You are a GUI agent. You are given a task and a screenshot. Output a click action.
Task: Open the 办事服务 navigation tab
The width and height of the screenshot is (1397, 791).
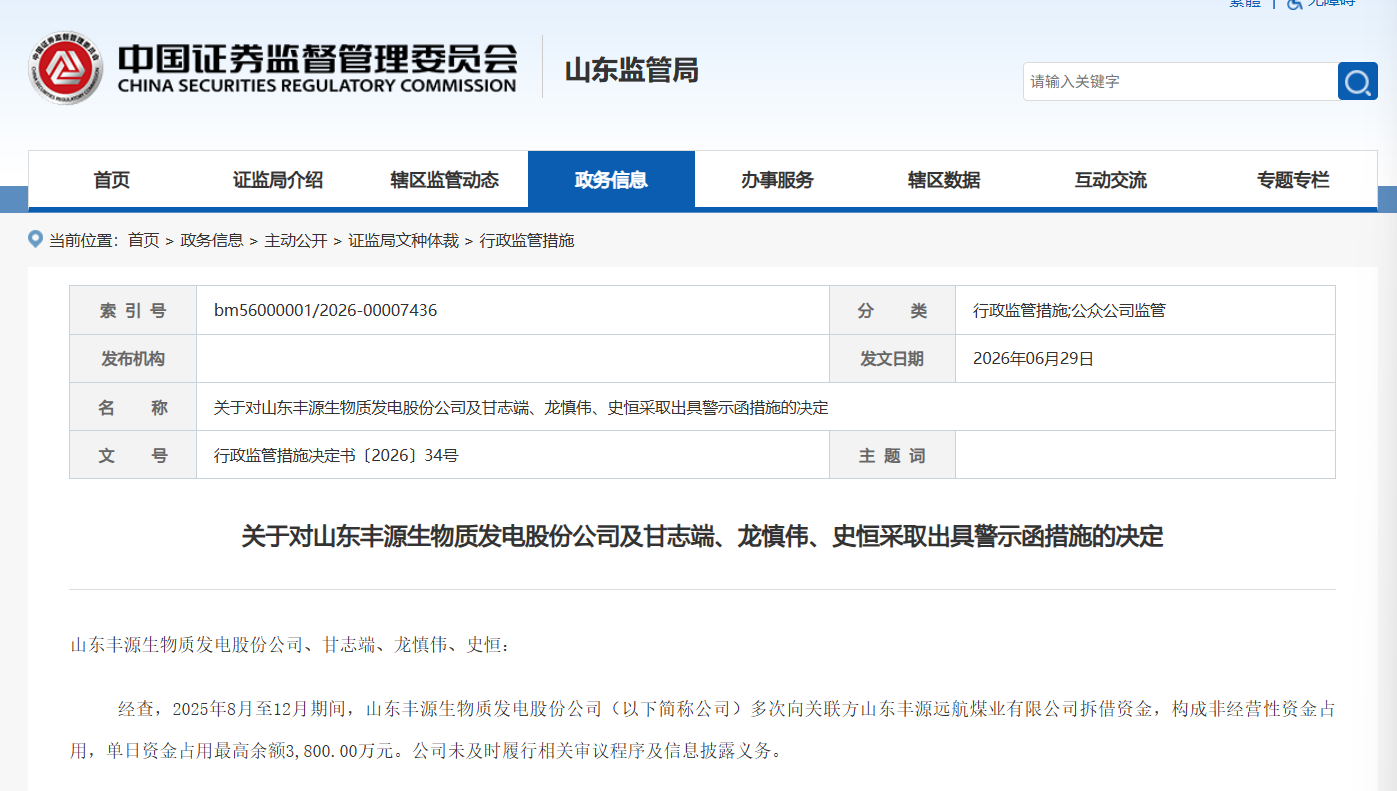pos(777,180)
